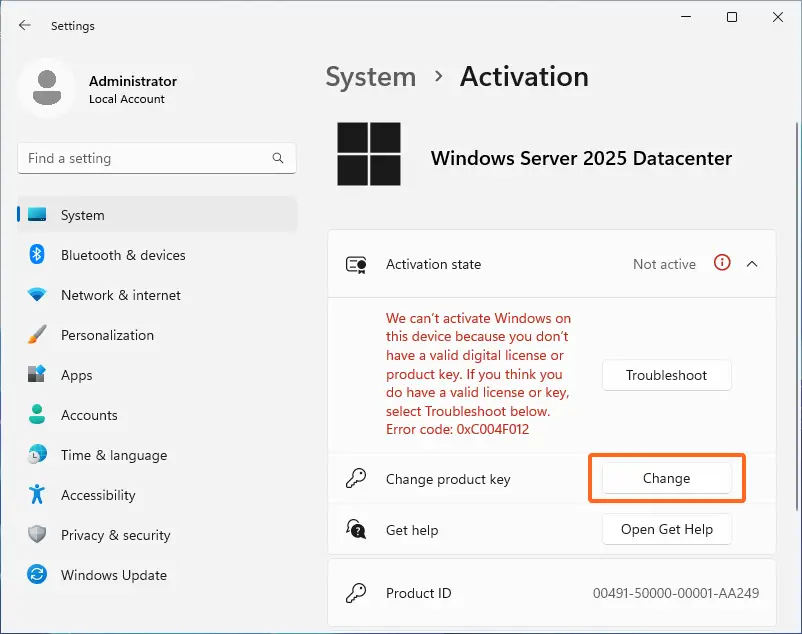Click the Windows Update sync icon
Viewport: 802px width, 634px height.
click(37, 574)
